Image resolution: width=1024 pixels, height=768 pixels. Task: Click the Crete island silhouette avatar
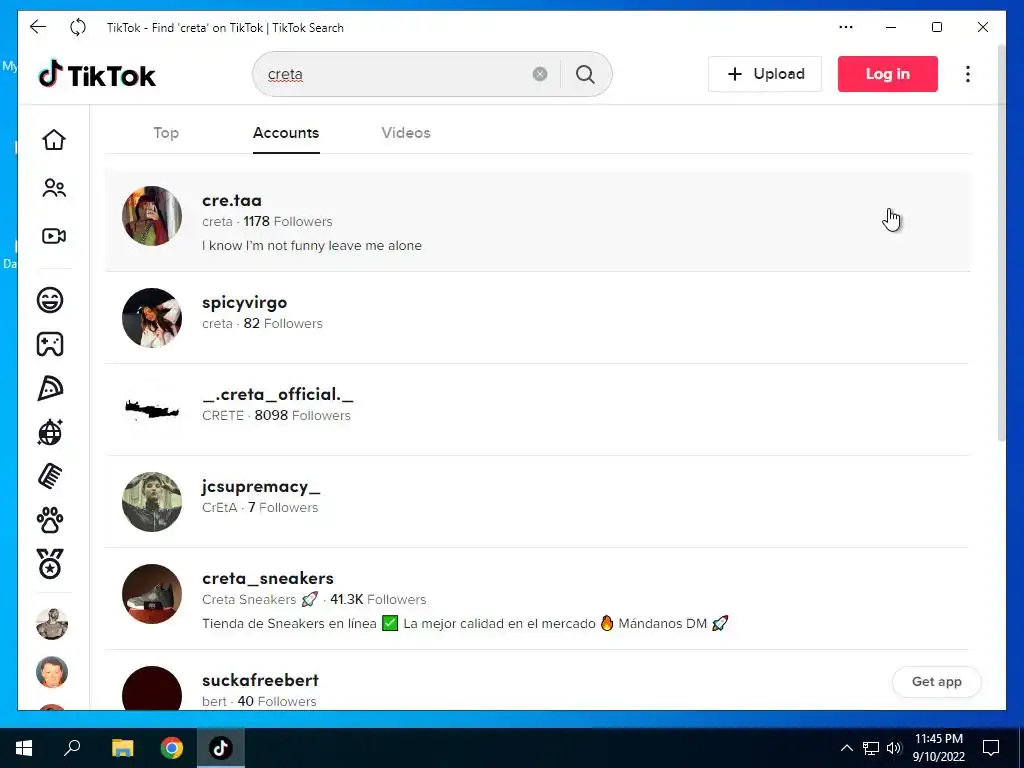click(152, 410)
